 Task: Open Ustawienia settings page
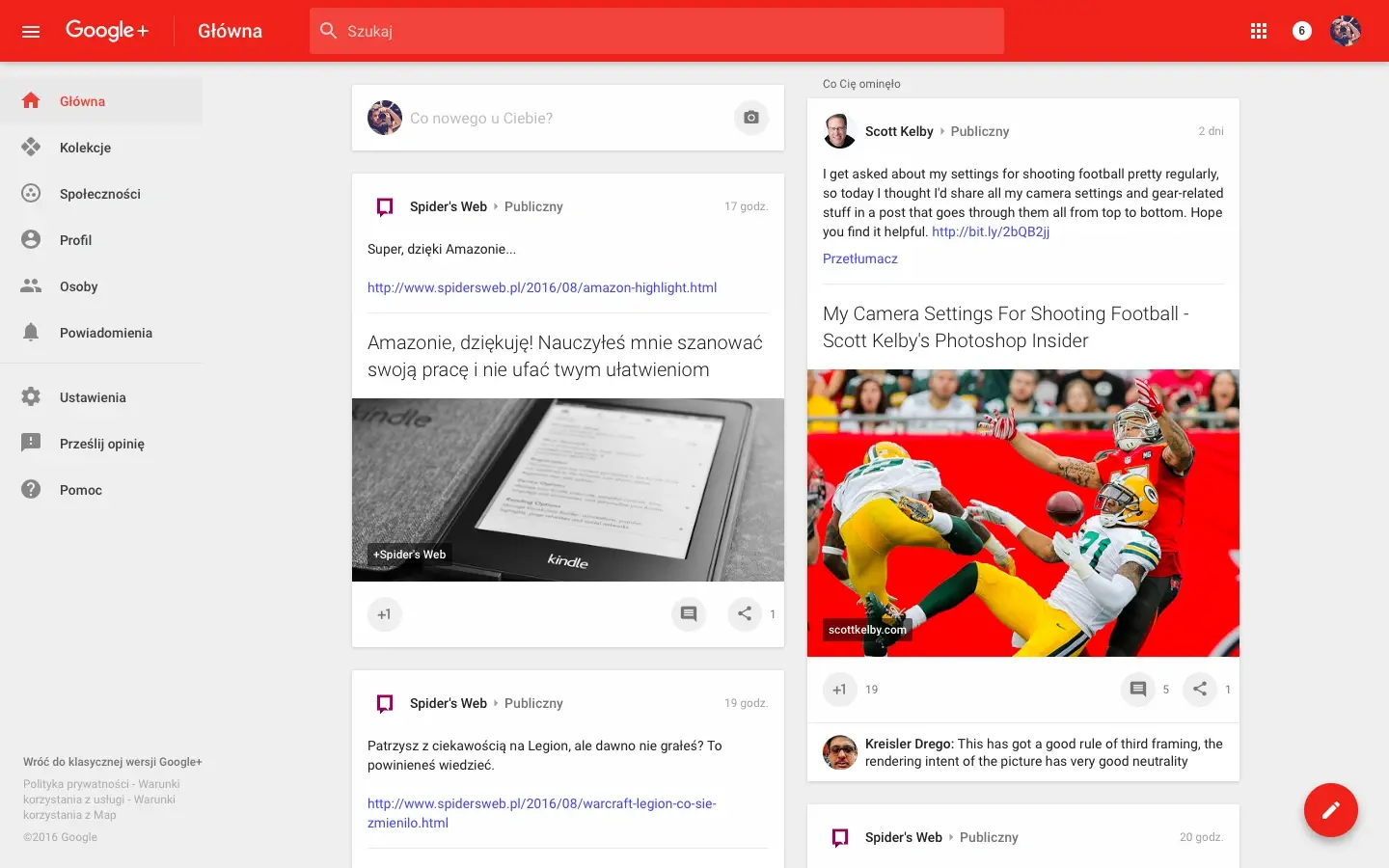tap(93, 397)
